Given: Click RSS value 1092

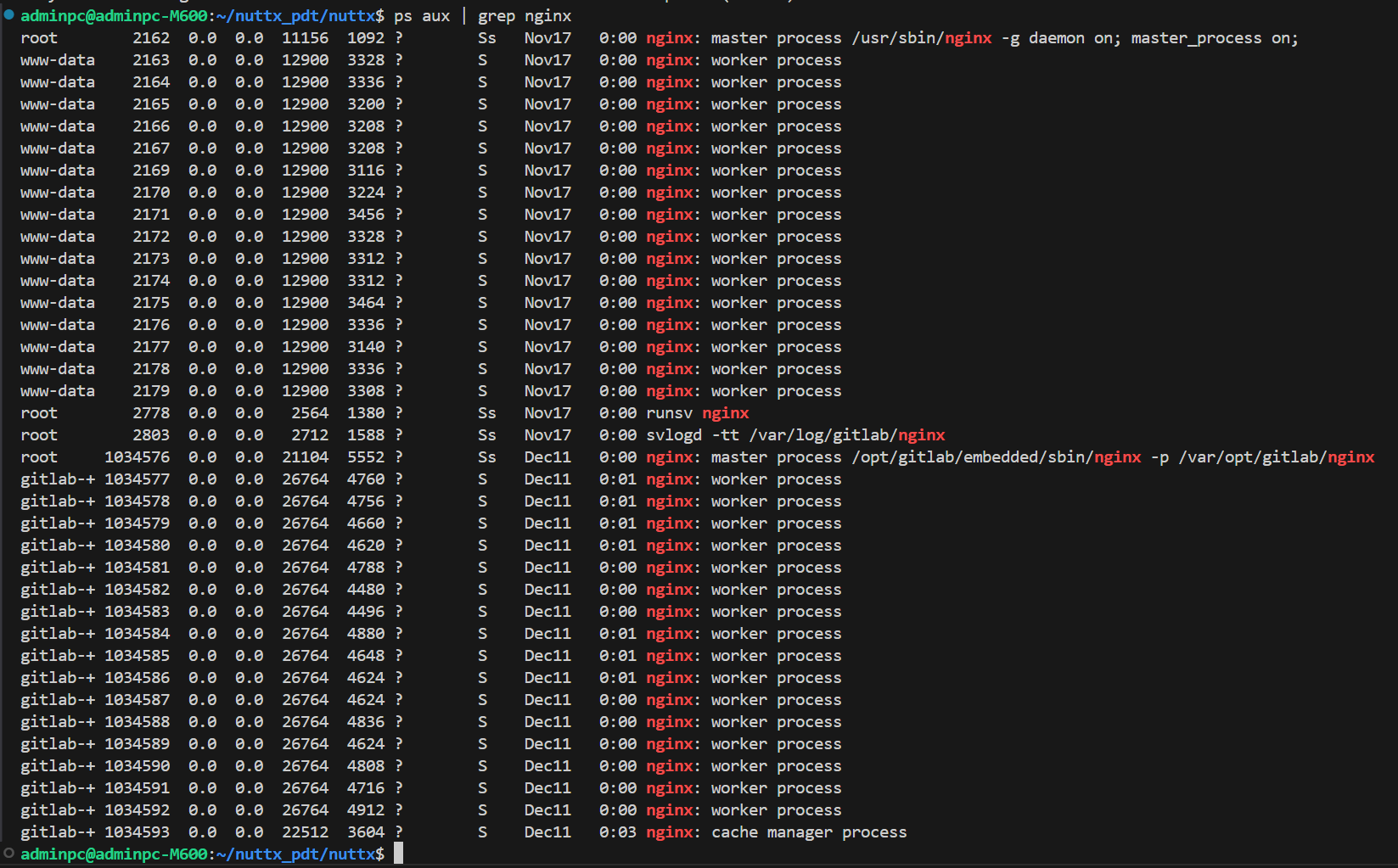Looking at the screenshot, I should click(x=366, y=38).
